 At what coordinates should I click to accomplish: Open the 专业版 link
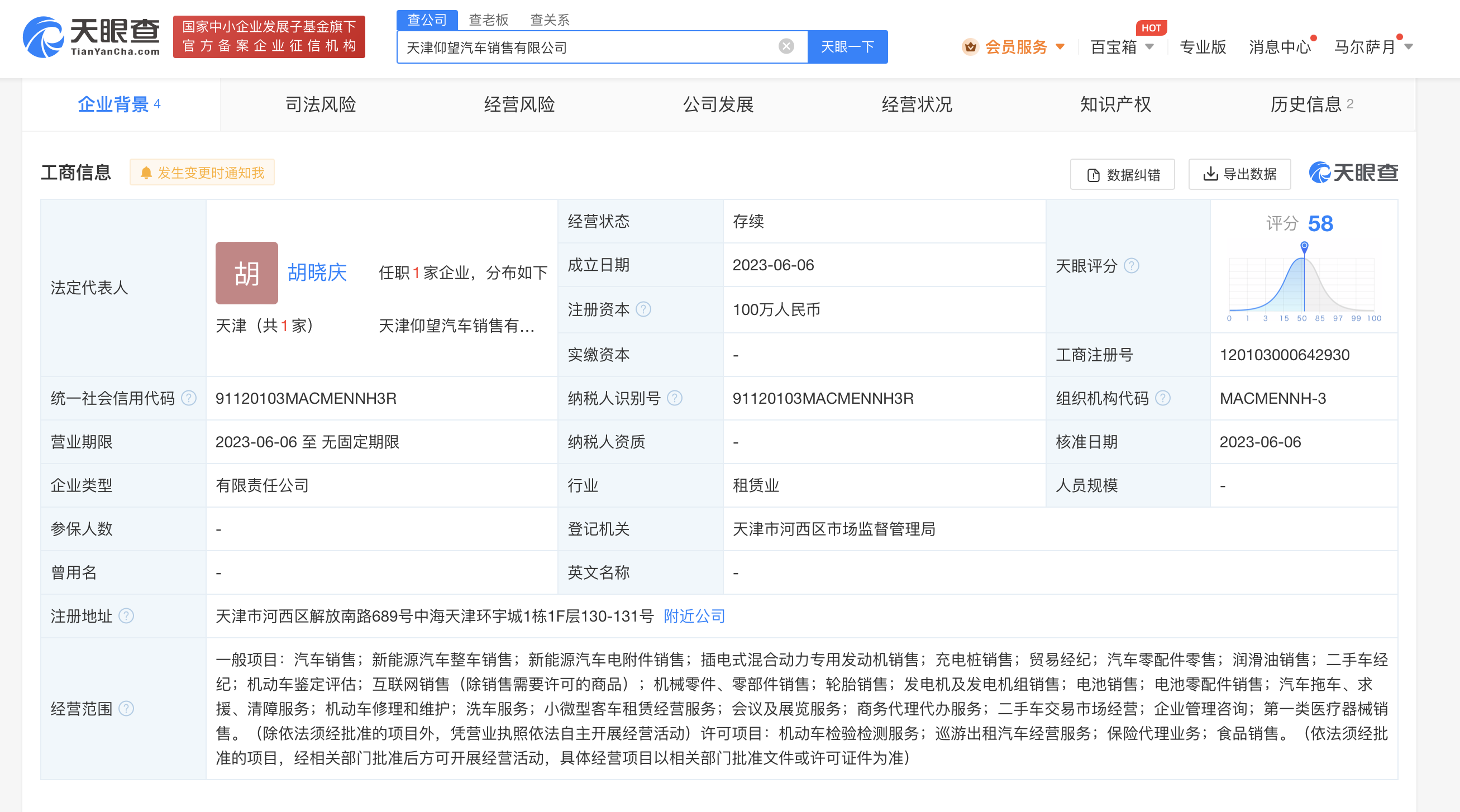pos(1203,47)
